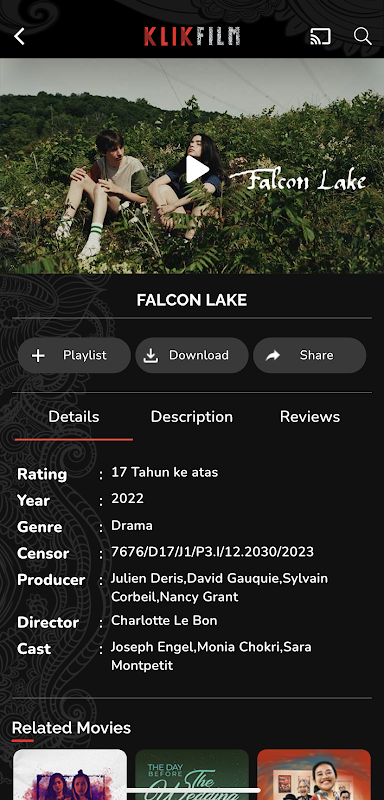Switch to the Reviews tab
The height and width of the screenshot is (800, 384).
[x=310, y=417]
